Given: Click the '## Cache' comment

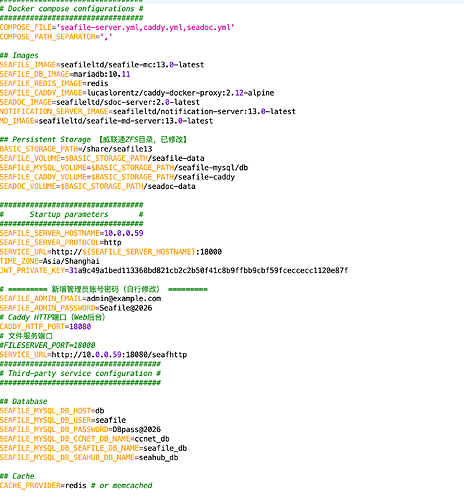Looking at the screenshot, I should (x=17, y=476).
